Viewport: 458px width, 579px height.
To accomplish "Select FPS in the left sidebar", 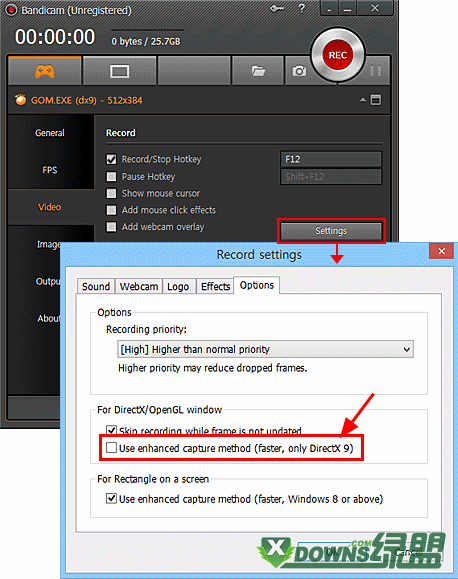I will click(x=50, y=170).
